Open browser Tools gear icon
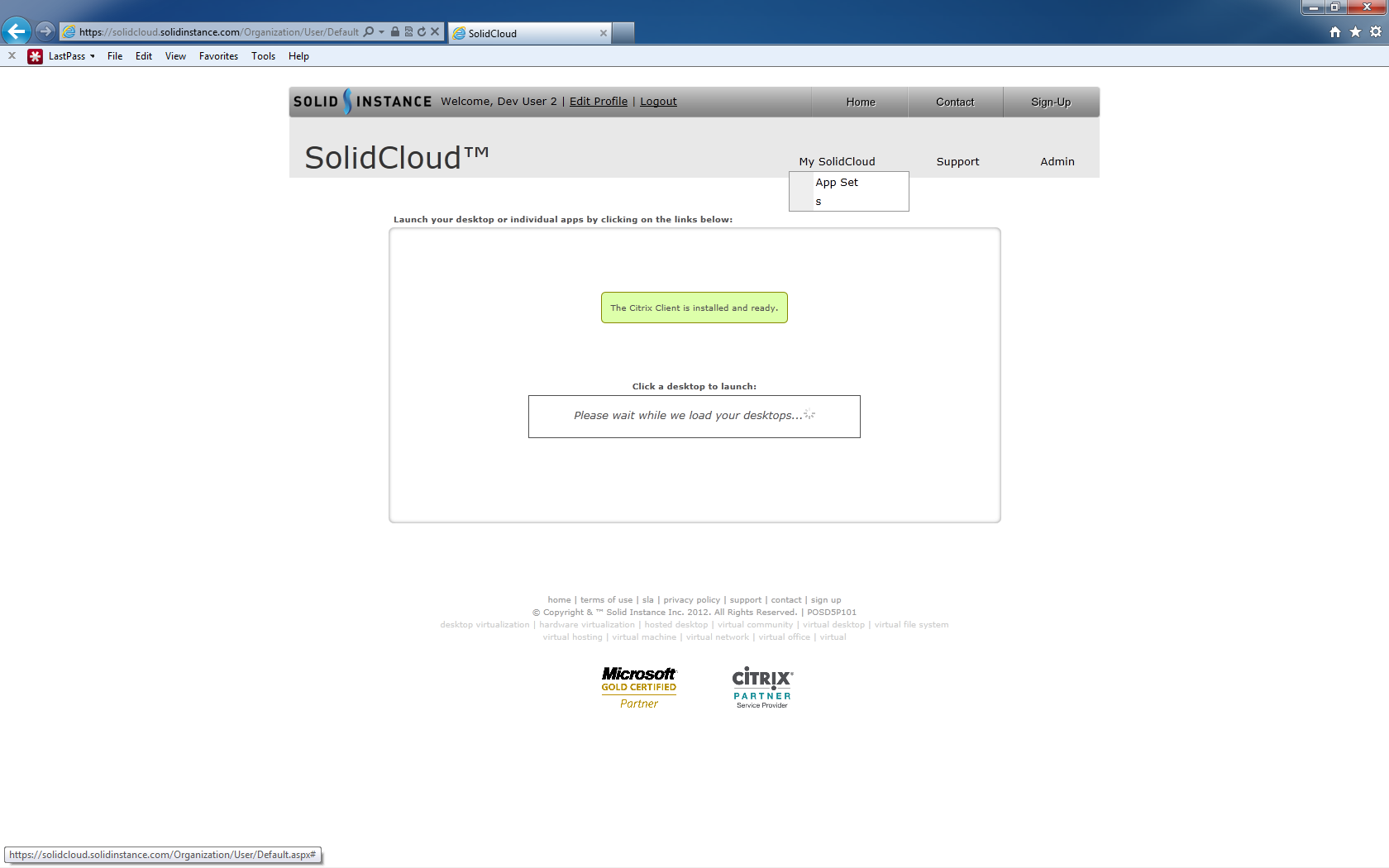1389x868 pixels. click(1376, 32)
